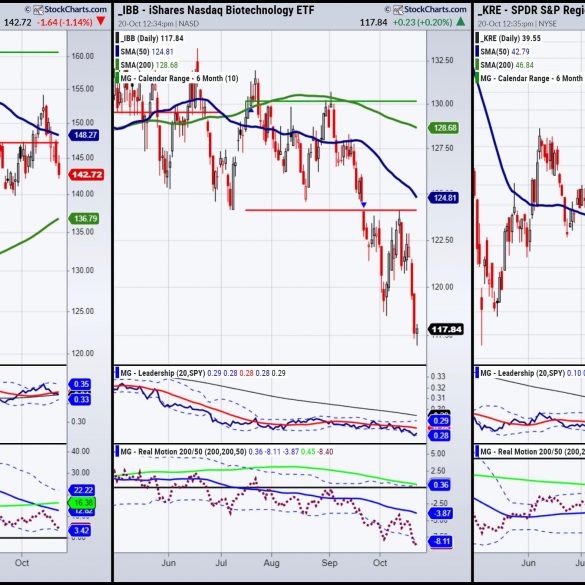Click the IBB 'MG - Leadership (20,SPY)' indicator label
The width and height of the screenshot is (585, 585).
[162, 373]
